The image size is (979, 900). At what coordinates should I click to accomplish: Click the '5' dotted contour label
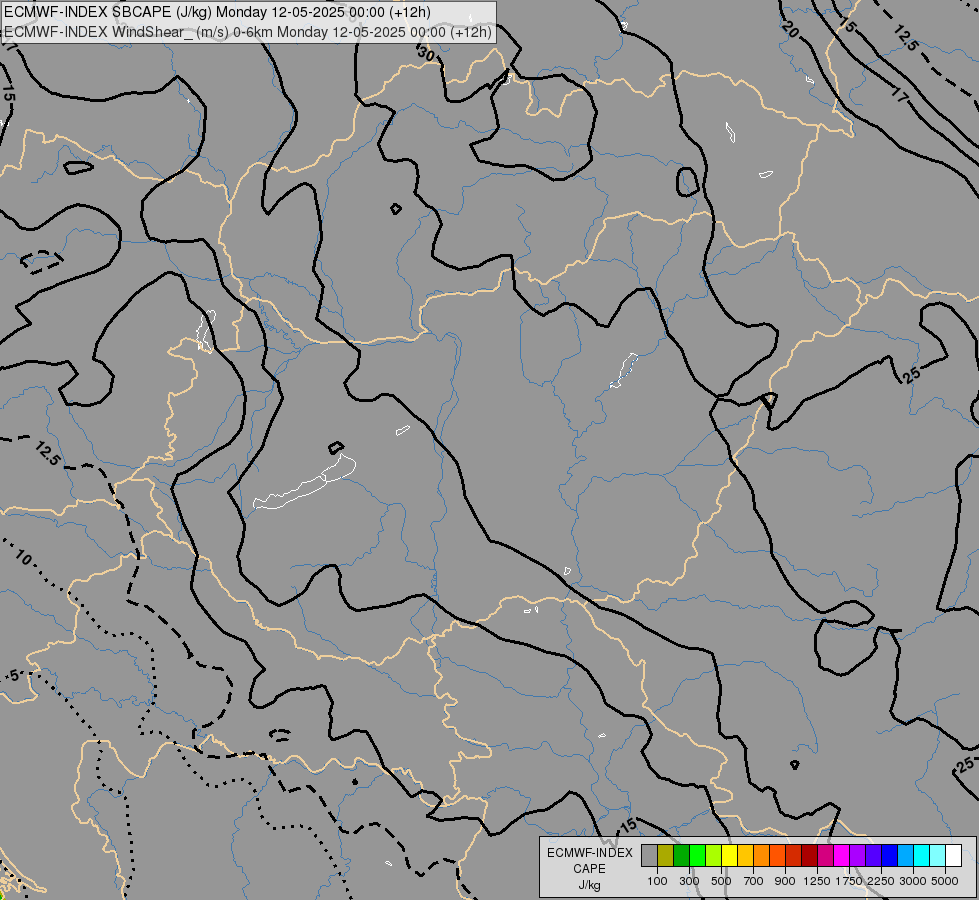pyautogui.click(x=14, y=676)
